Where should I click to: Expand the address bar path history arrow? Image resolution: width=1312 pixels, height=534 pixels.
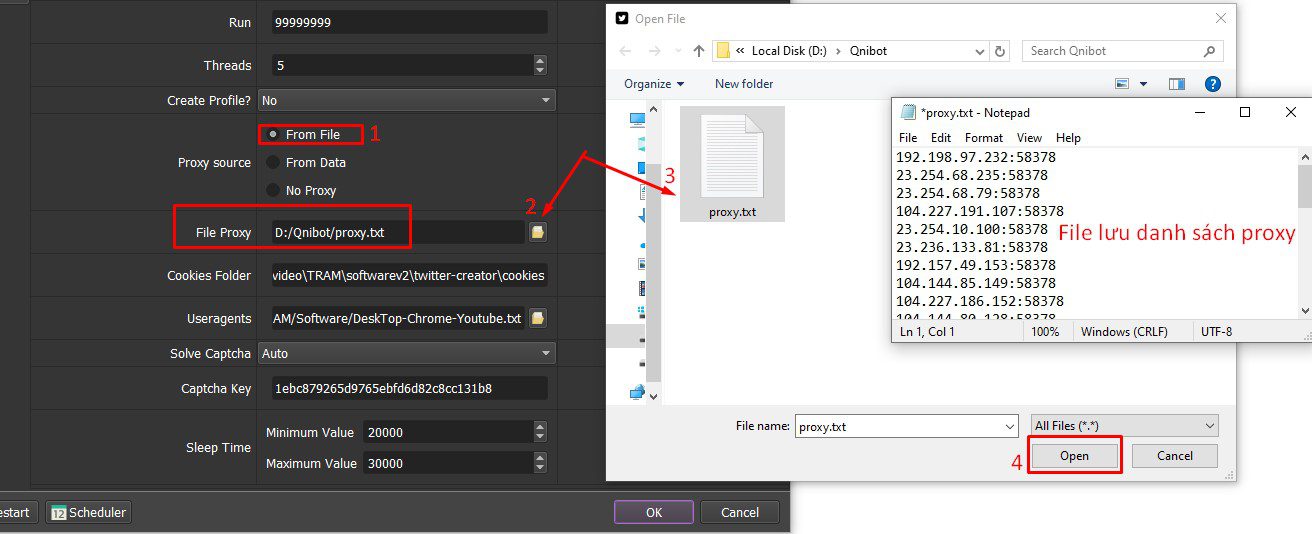(x=979, y=51)
